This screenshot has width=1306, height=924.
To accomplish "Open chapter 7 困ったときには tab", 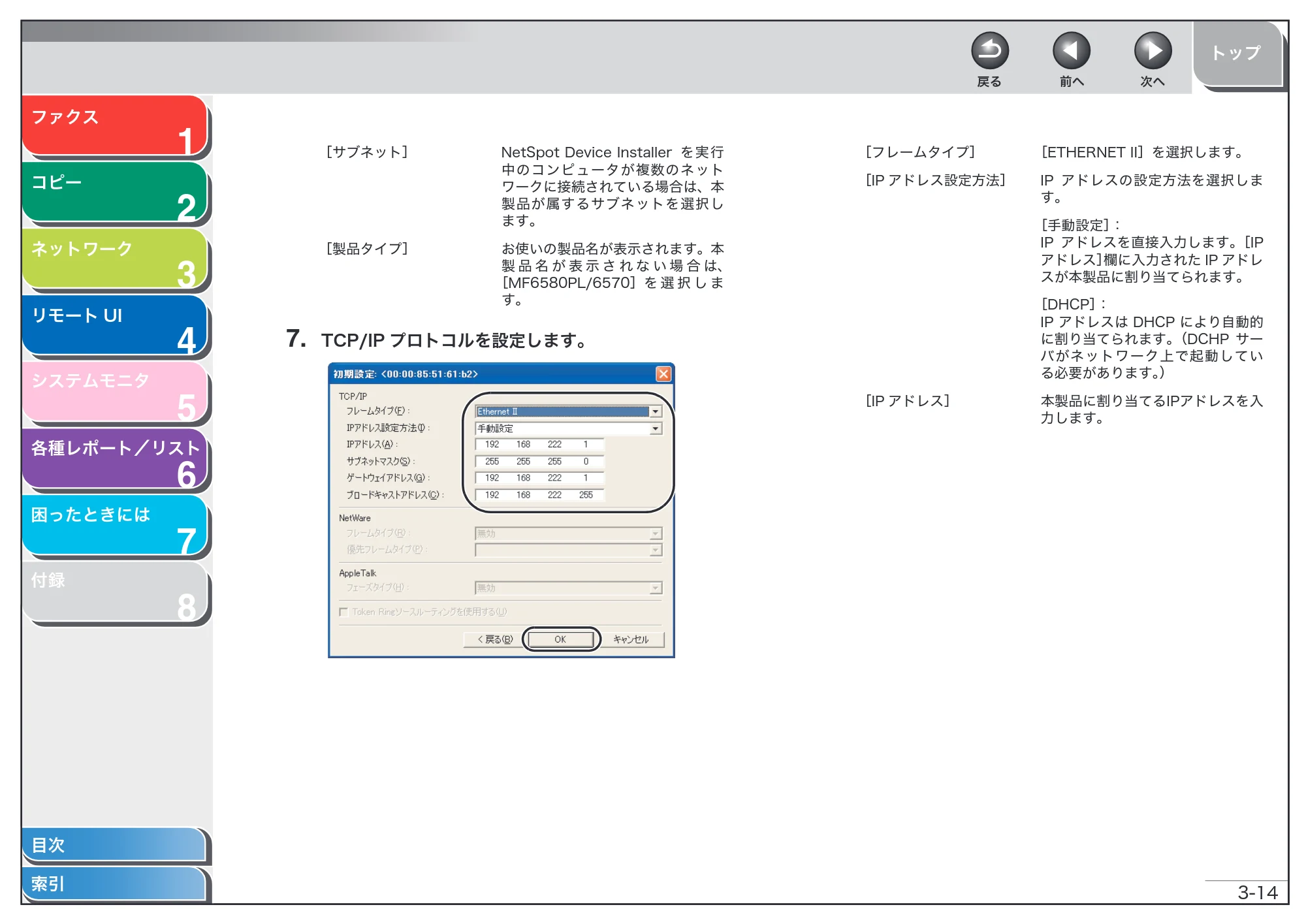I will tap(114, 524).
